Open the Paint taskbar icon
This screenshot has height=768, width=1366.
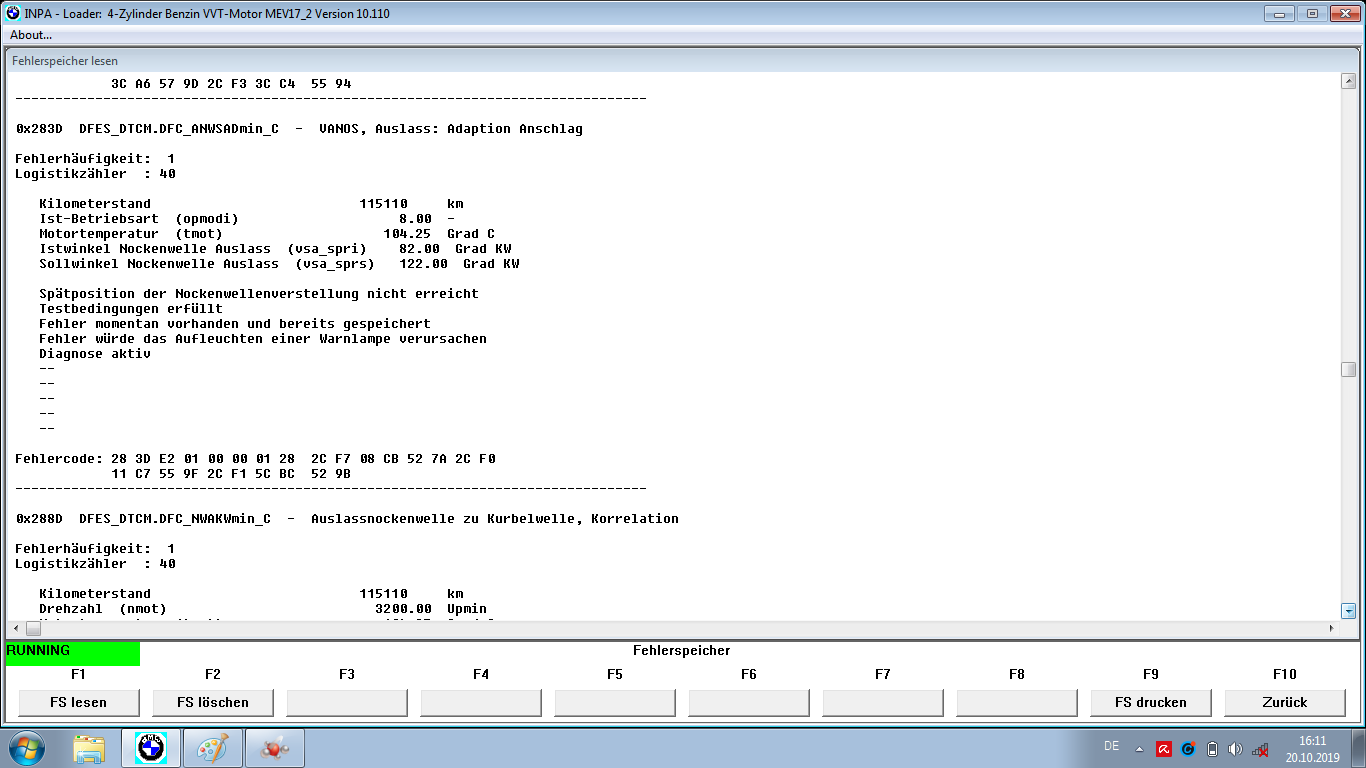click(212, 748)
